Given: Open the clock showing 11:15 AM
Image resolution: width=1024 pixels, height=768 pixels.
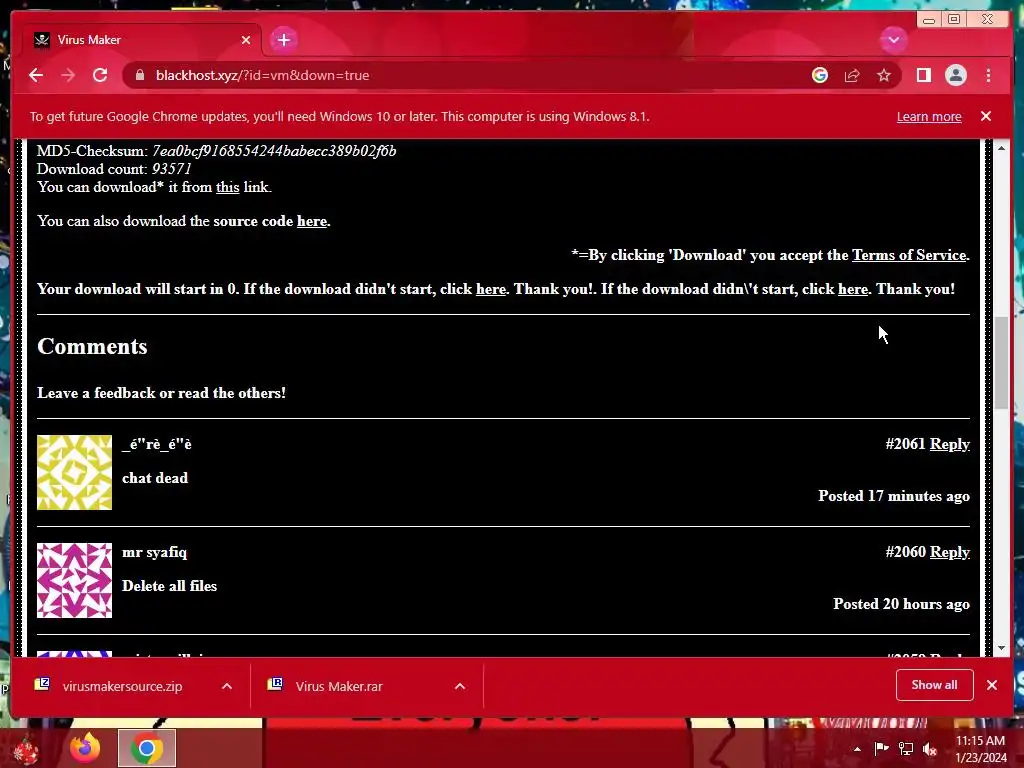Looking at the screenshot, I should (x=980, y=748).
